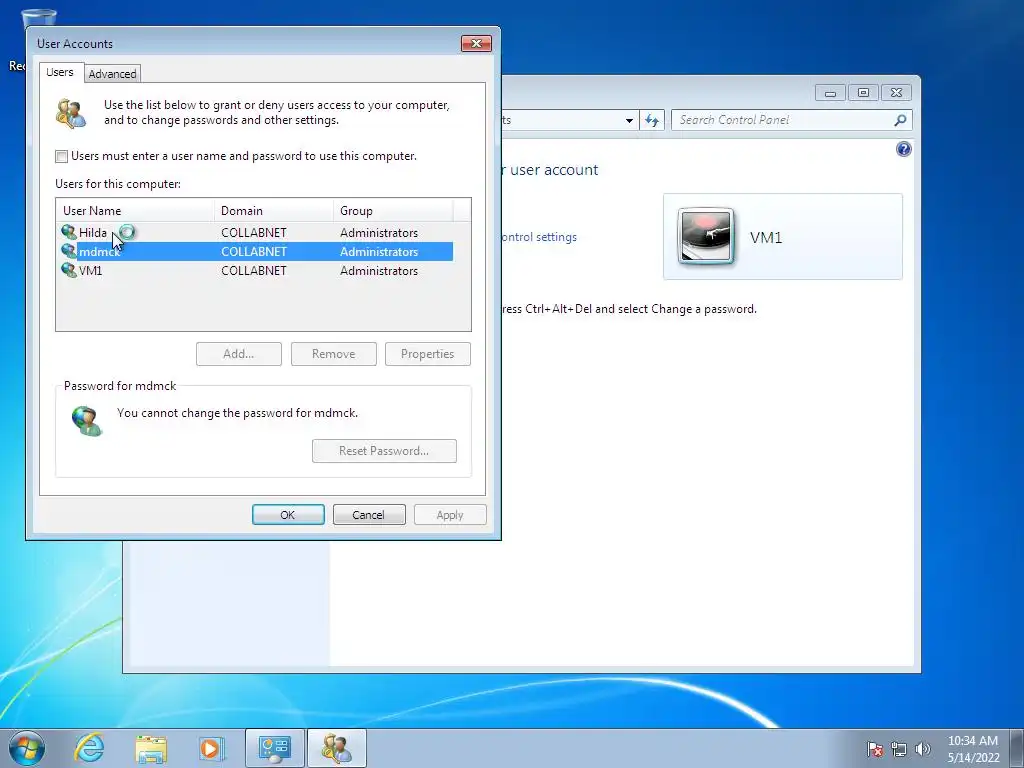Image resolution: width=1024 pixels, height=768 pixels.
Task: Open the Windows Start orb
Action: pyautogui.click(x=27, y=748)
